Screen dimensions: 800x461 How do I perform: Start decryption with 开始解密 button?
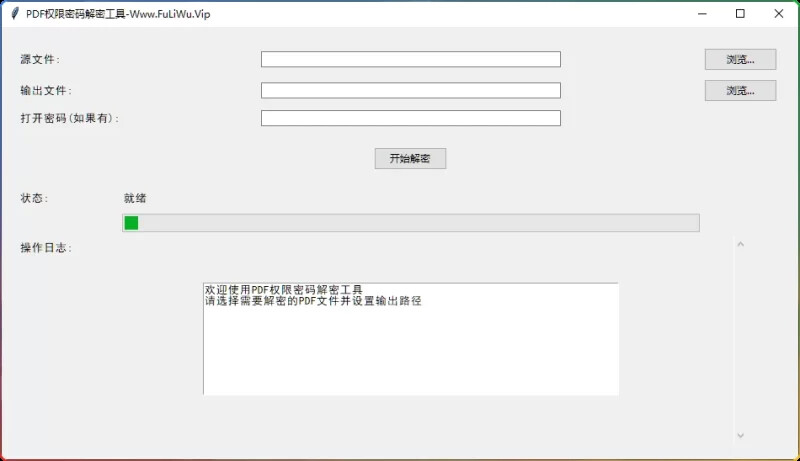(x=410, y=159)
